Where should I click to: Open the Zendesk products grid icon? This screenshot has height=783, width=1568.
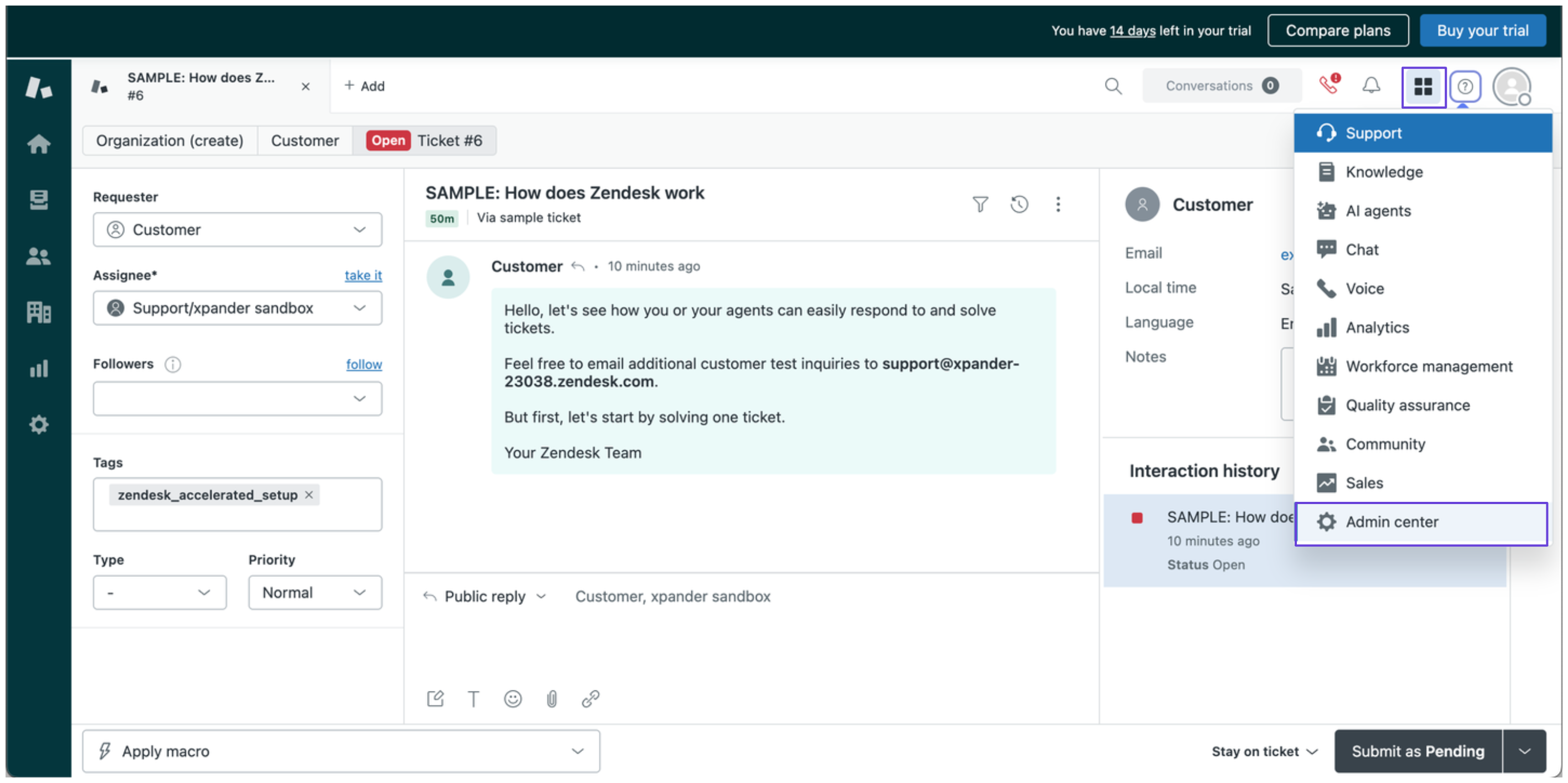pos(1423,87)
